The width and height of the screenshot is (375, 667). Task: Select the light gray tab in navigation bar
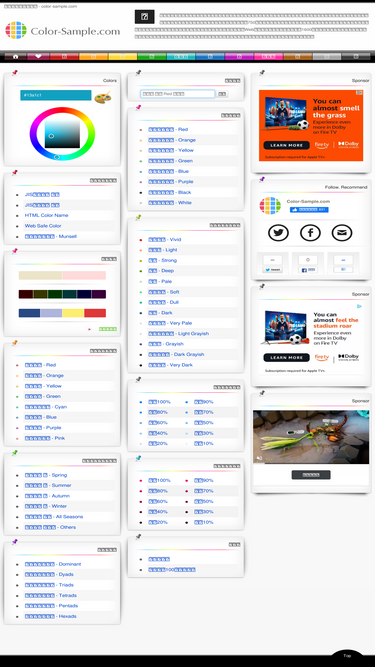(327, 56)
